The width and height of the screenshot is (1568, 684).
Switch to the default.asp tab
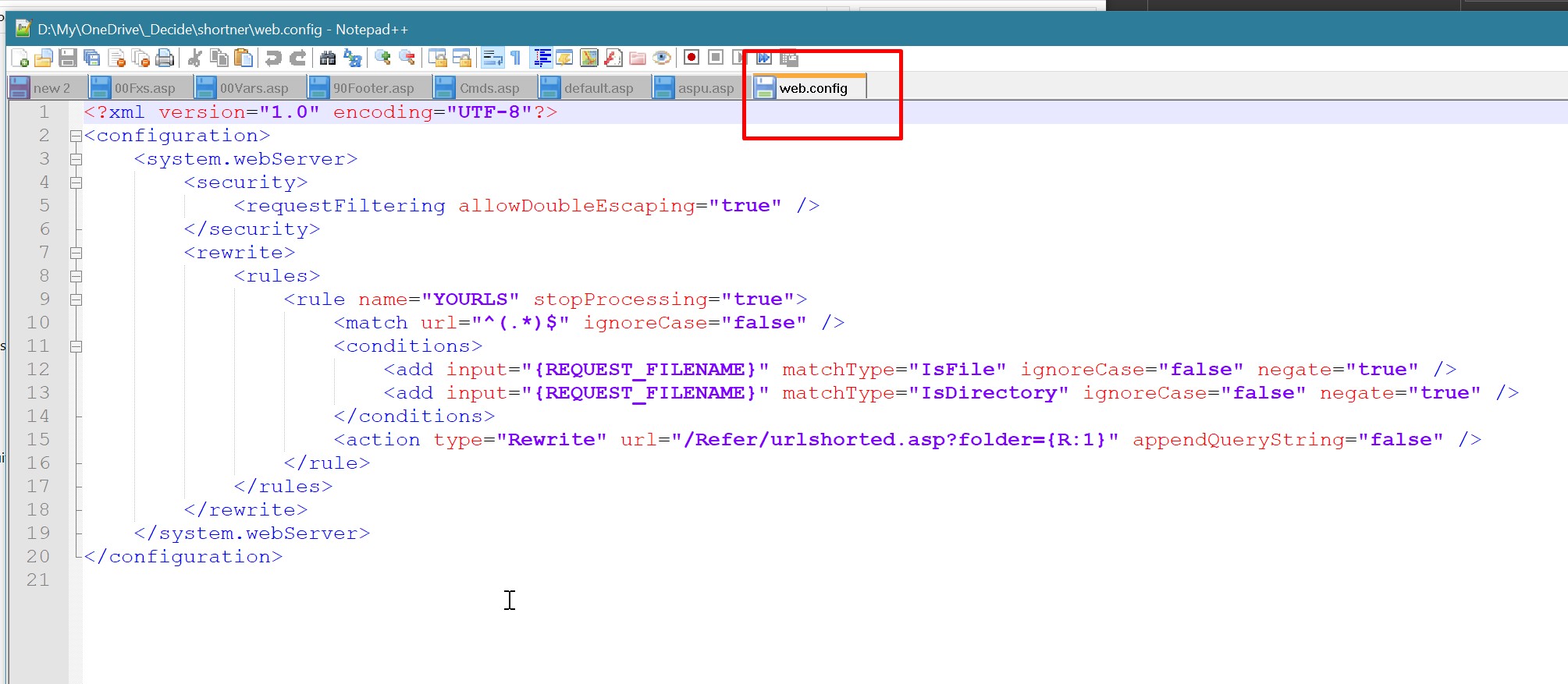tap(598, 88)
